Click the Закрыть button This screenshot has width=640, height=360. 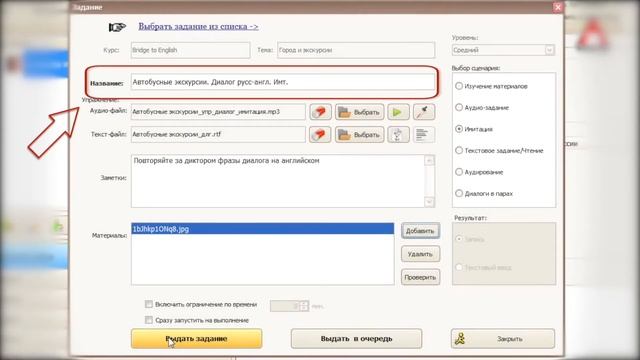(503, 339)
